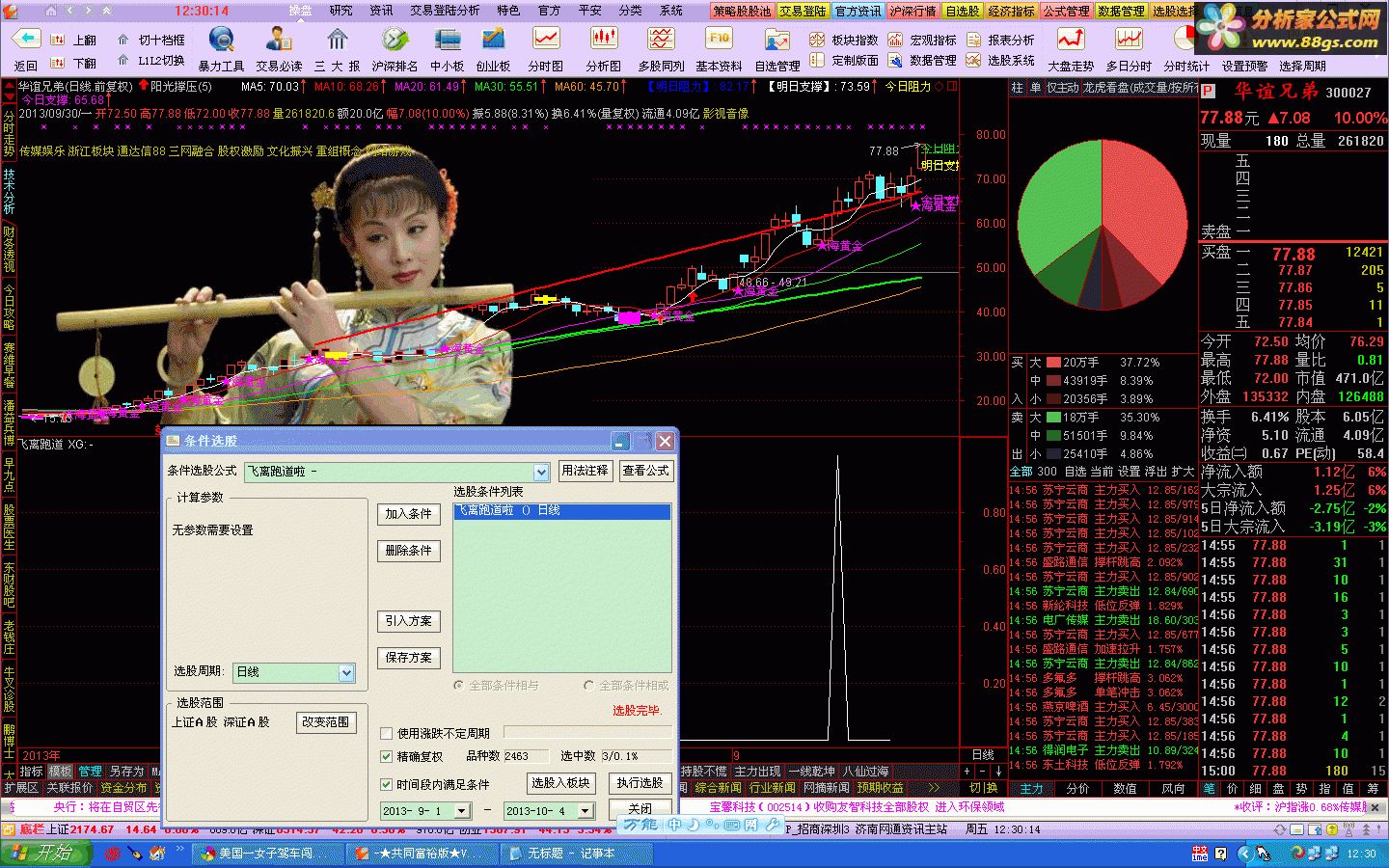Open the 系统 menu

pos(671,11)
